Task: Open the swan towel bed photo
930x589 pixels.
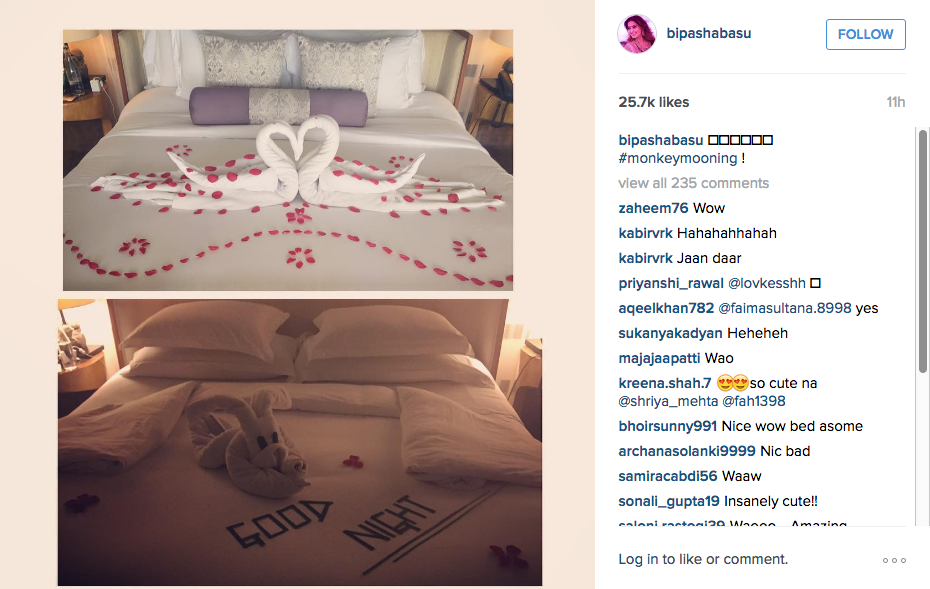Action: [x=288, y=160]
